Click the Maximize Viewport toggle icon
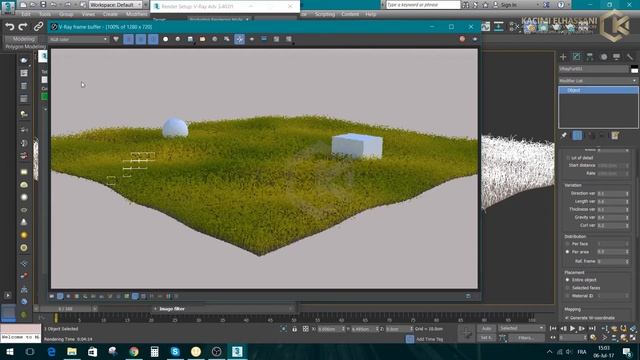Image resolution: width=640 pixels, height=360 pixels. [x=633, y=338]
